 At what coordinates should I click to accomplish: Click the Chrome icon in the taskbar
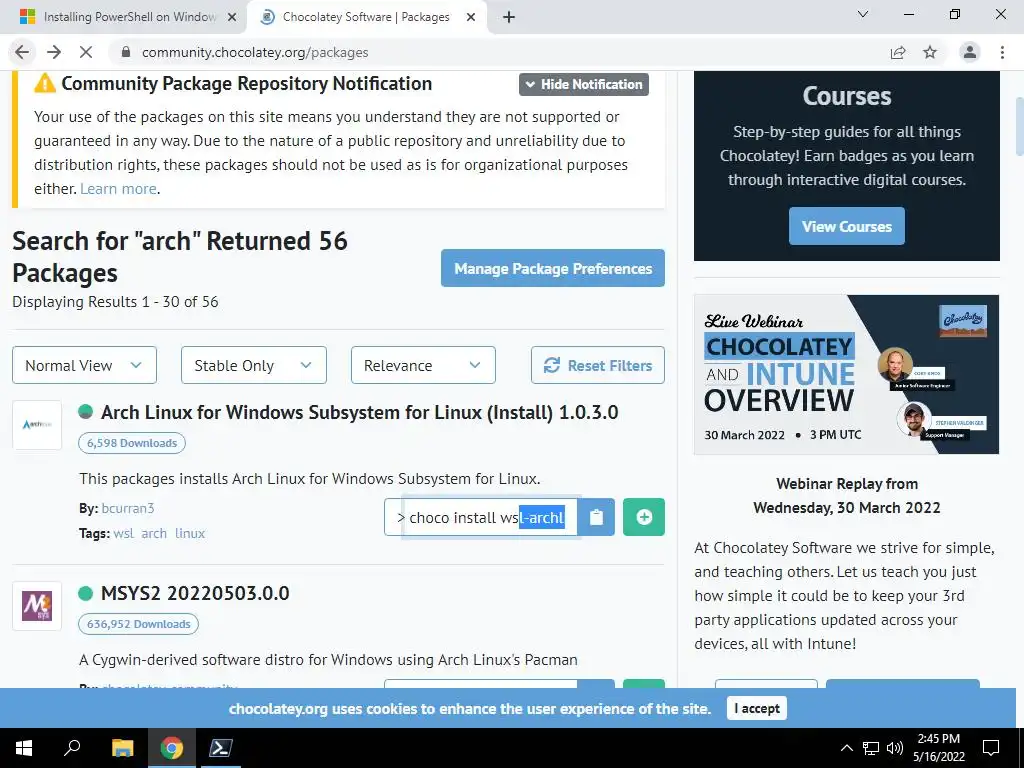click(x=171, y=748)
